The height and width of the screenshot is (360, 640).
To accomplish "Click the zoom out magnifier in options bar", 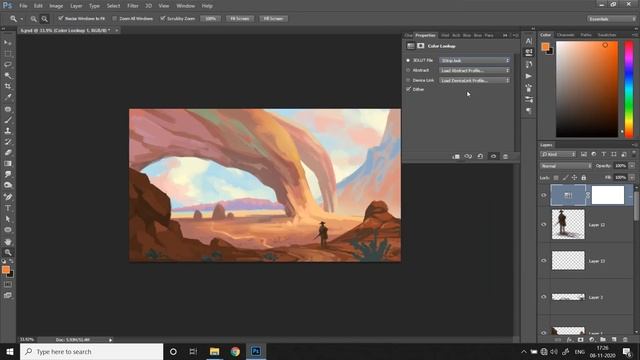I will coord(44,19).
